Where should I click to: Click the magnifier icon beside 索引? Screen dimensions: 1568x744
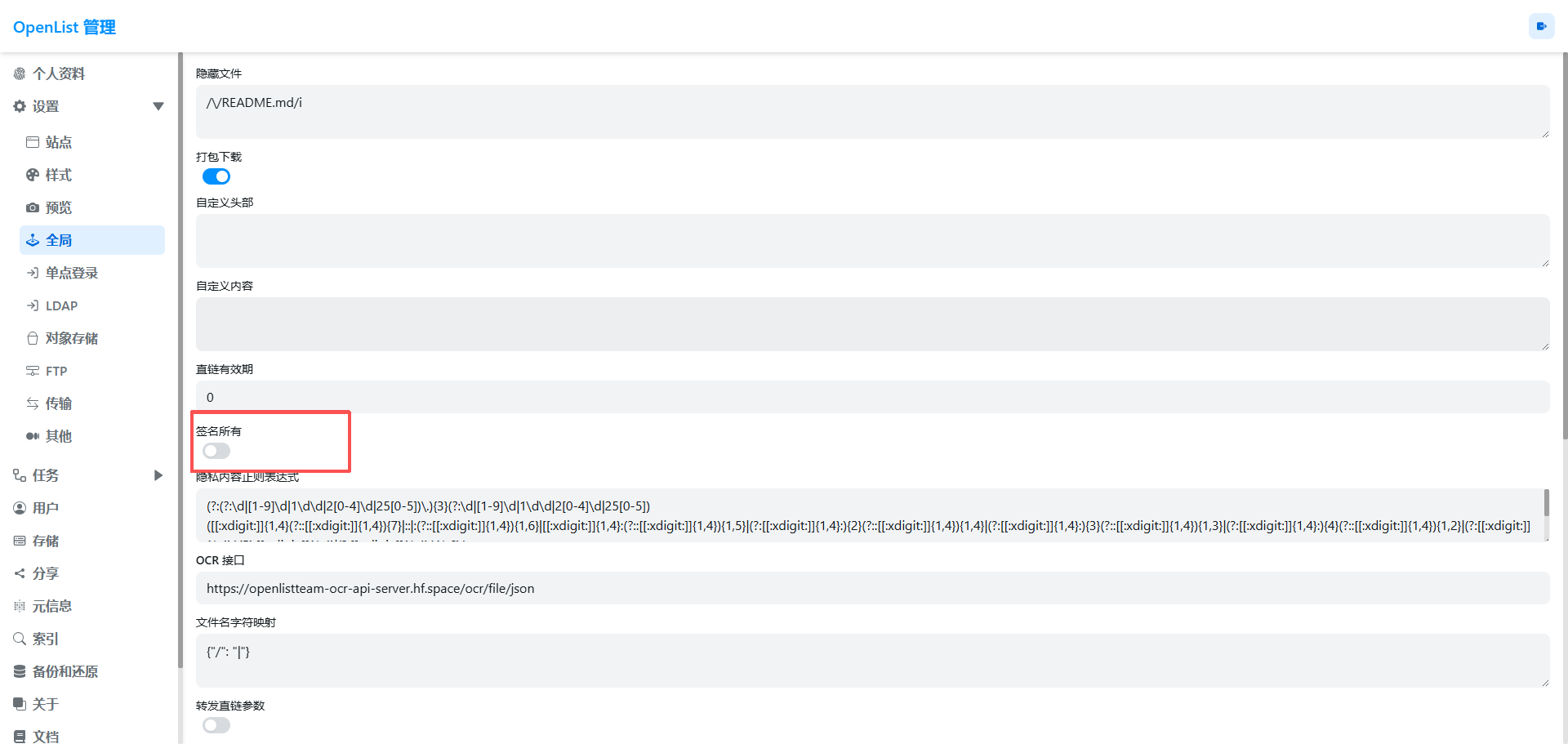(x=20, y=639)
